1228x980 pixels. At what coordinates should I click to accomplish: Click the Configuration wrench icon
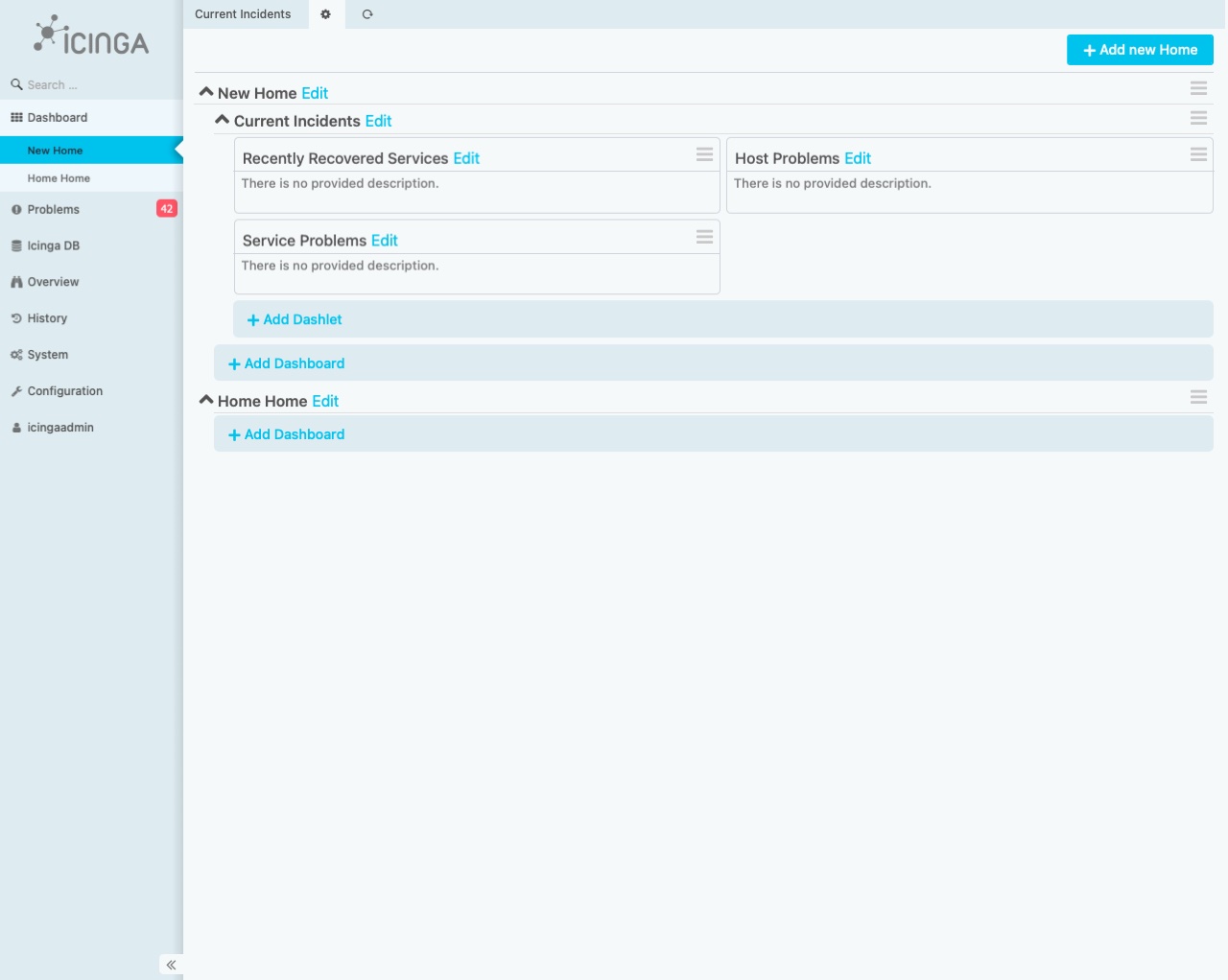pos(16,391)
